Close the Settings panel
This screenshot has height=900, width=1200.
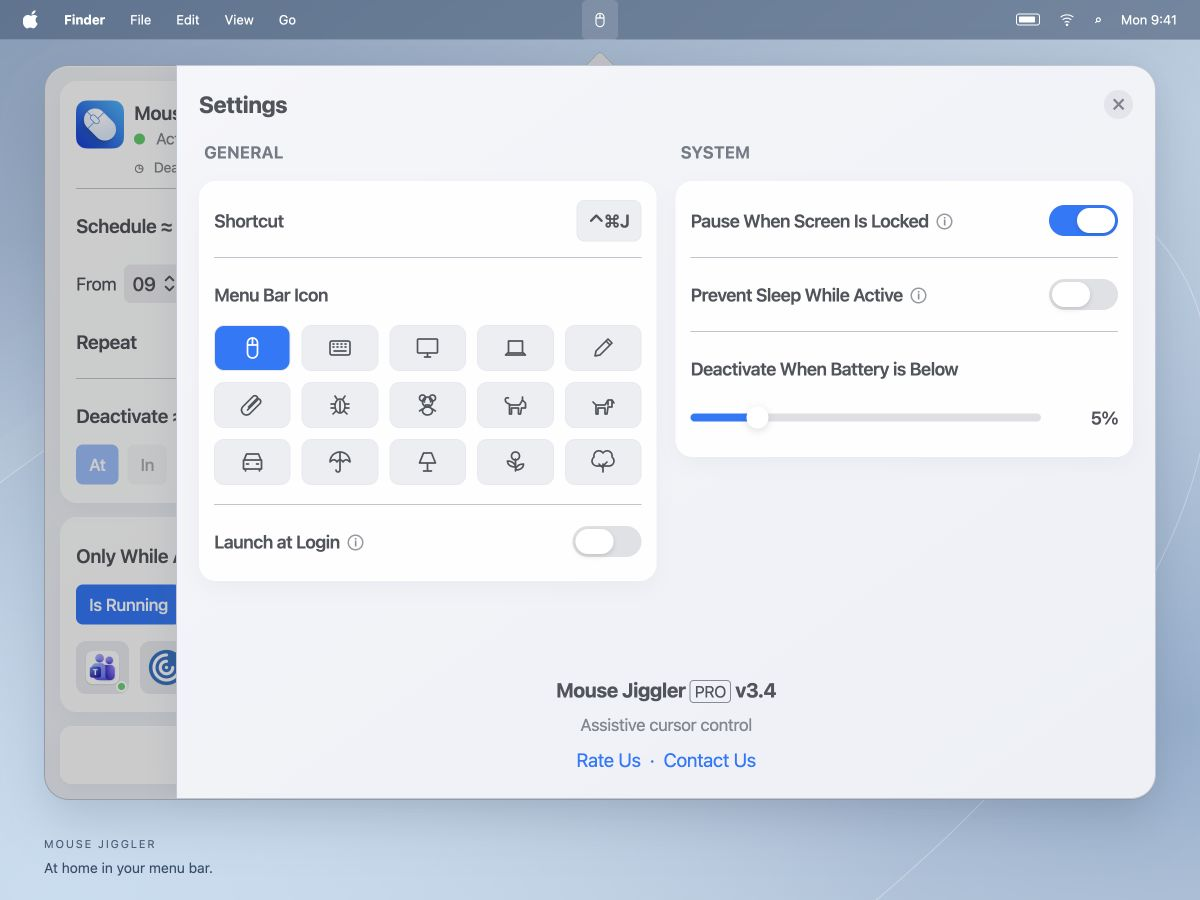(x=1118, y=105)
